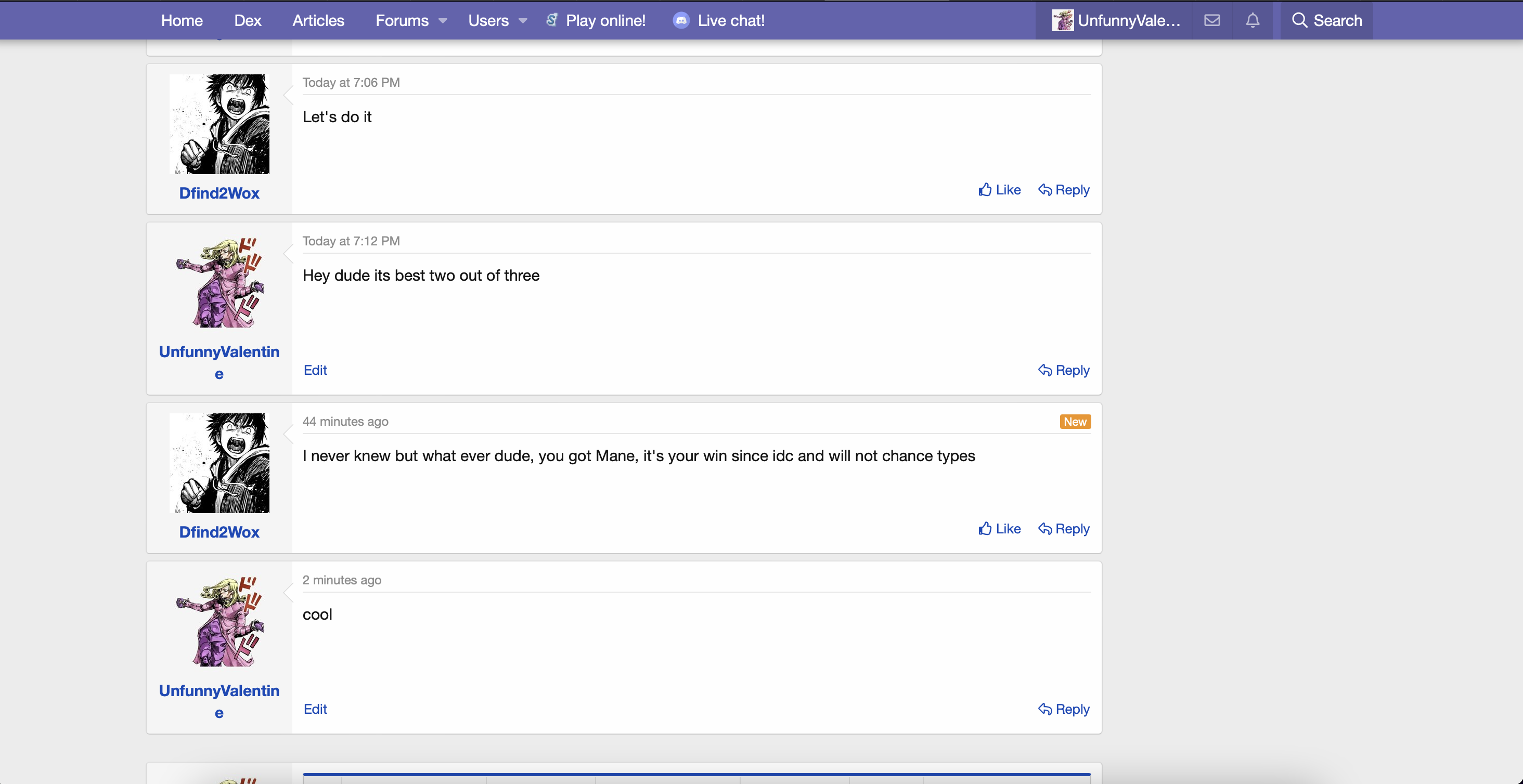Click the orange New badge
The image size is (1523, 784).
point(1075,422)
